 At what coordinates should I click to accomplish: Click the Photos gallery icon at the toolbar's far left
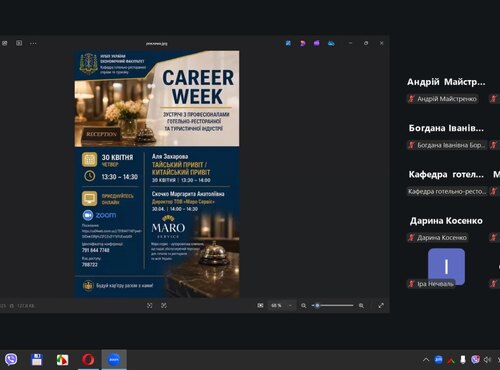pos(5,43)
